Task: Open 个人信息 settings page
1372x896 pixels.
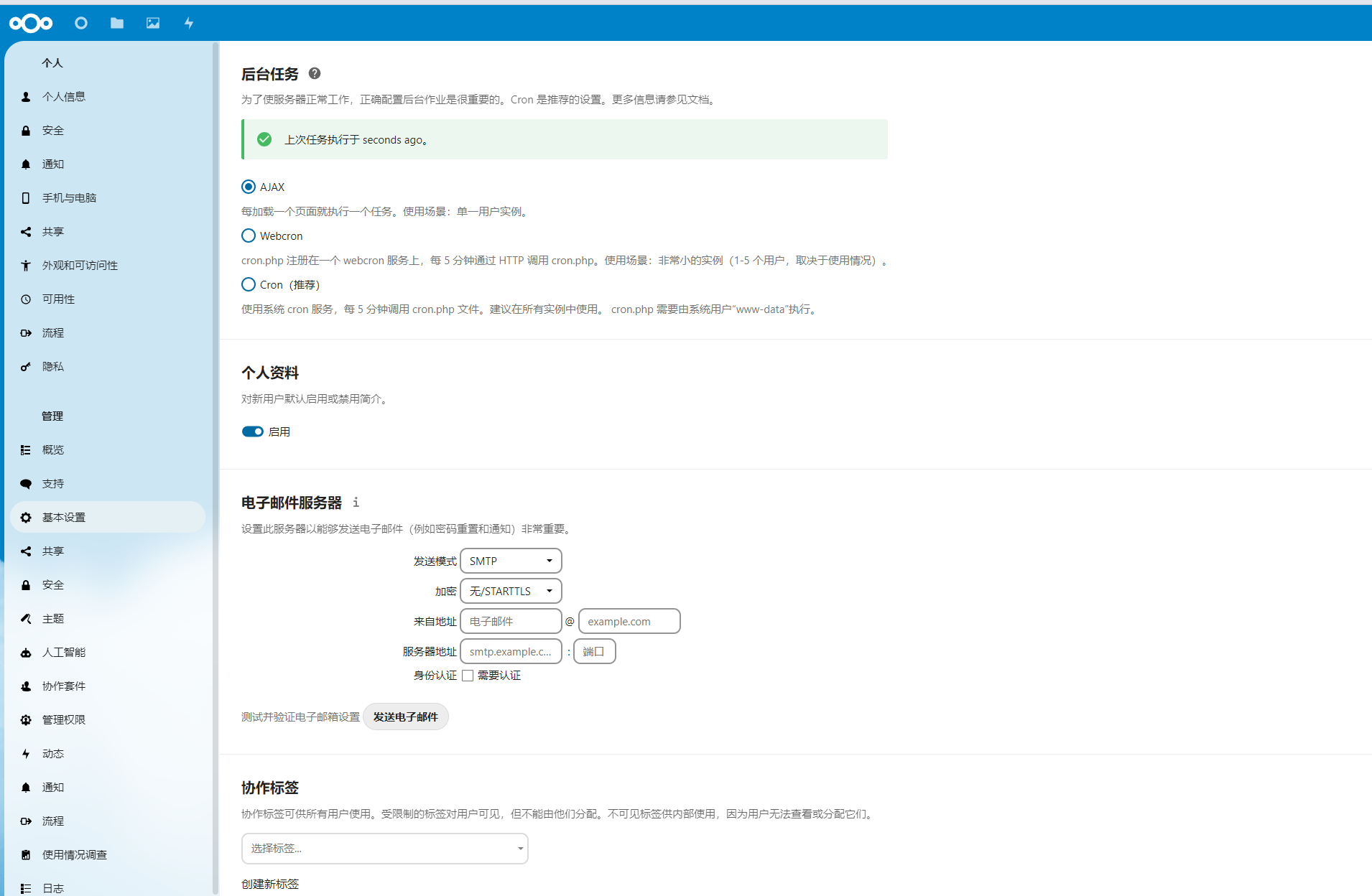Action: [x=108, y=97]
